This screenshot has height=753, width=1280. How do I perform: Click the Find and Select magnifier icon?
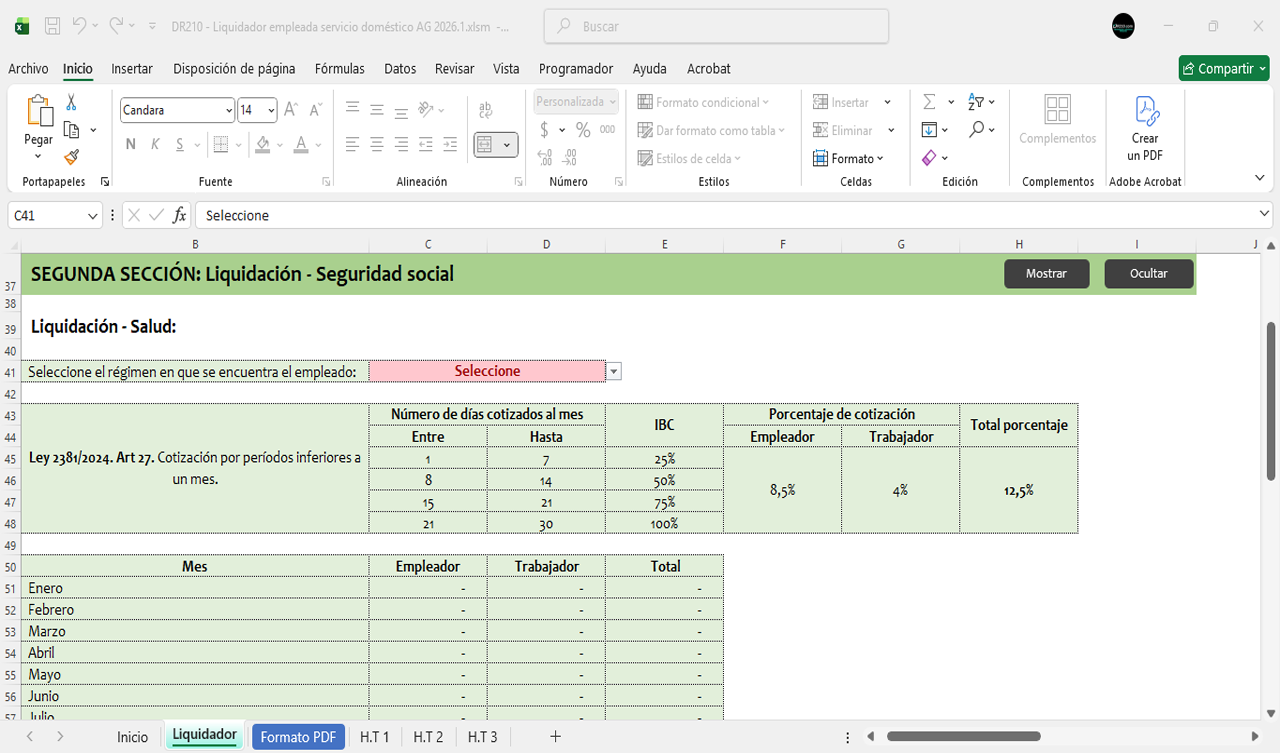coord(976,130)
